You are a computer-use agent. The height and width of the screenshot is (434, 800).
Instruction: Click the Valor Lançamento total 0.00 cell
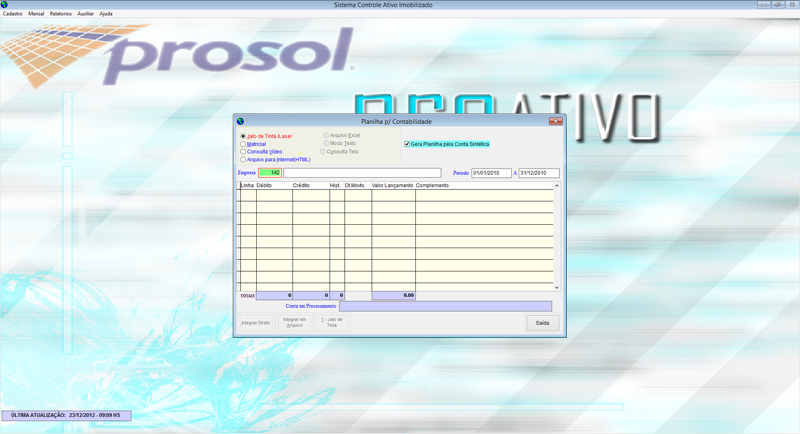[x=393, y=295]
